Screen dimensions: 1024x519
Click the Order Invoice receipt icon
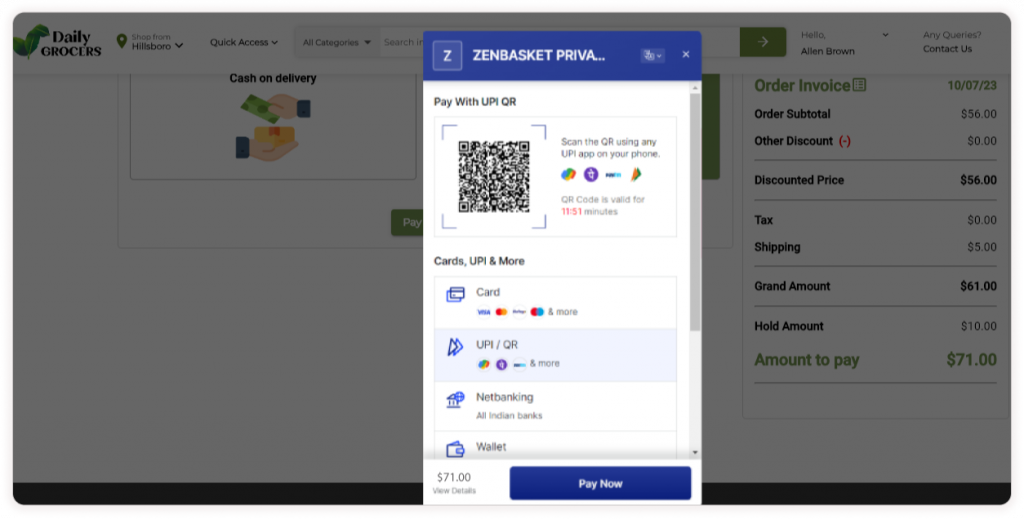click(x=860, y=86)
